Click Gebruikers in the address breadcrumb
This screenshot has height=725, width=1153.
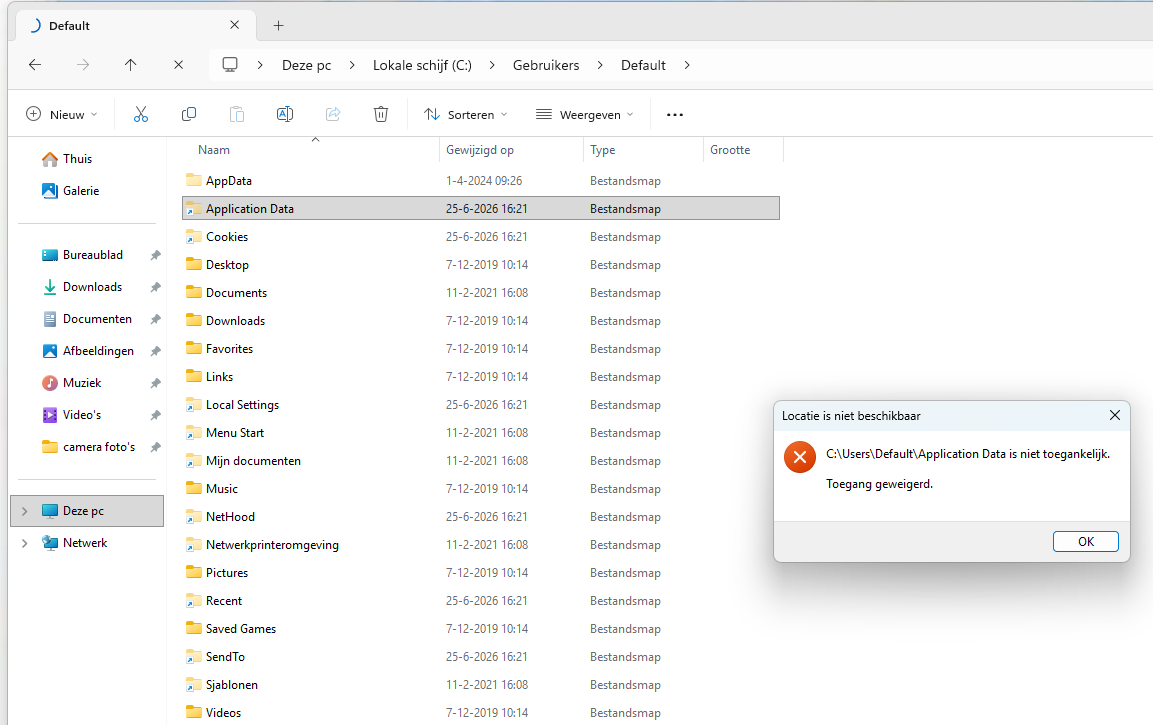pyautogui.click(x=546, y=65)
